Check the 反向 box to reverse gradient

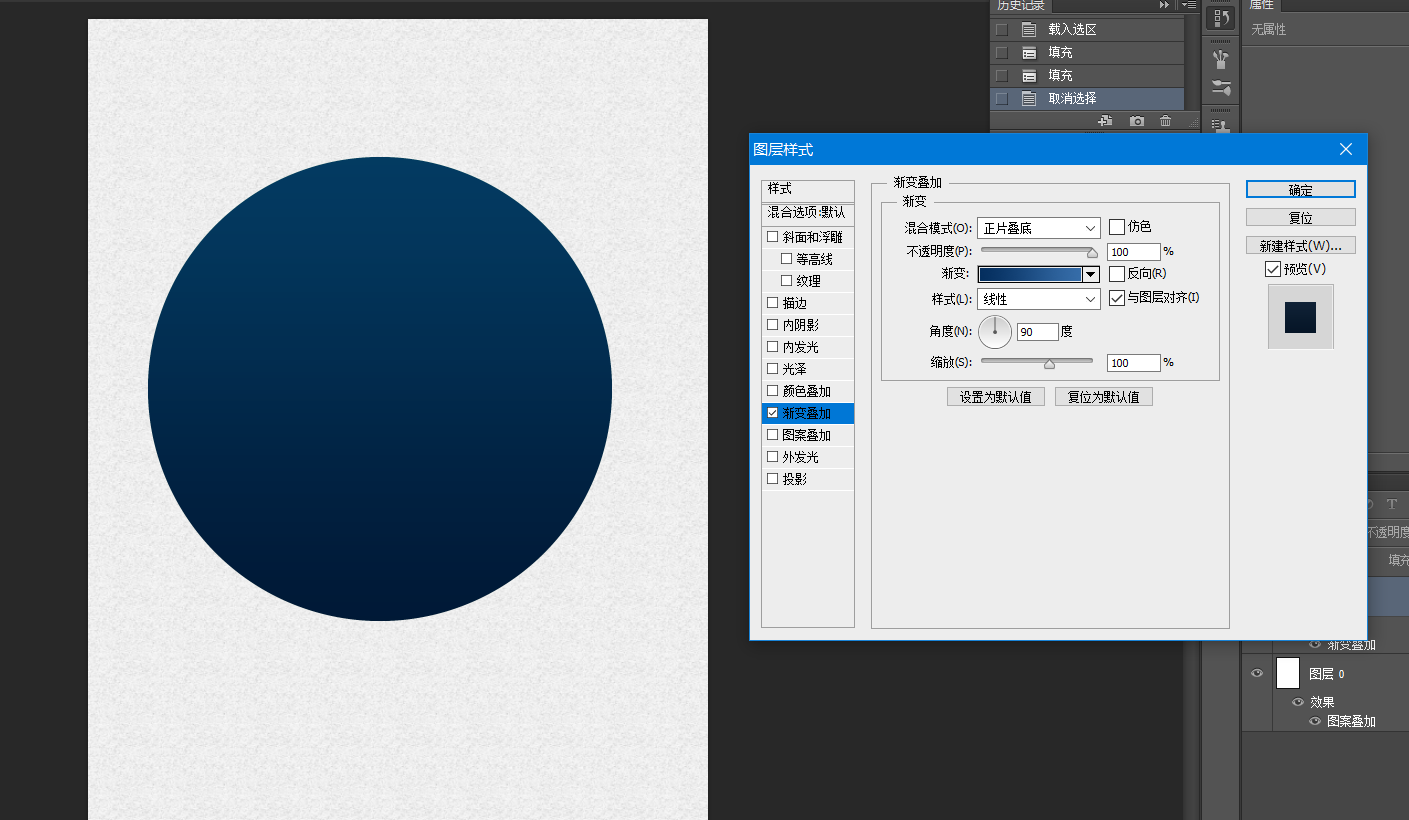(1117, 273)
